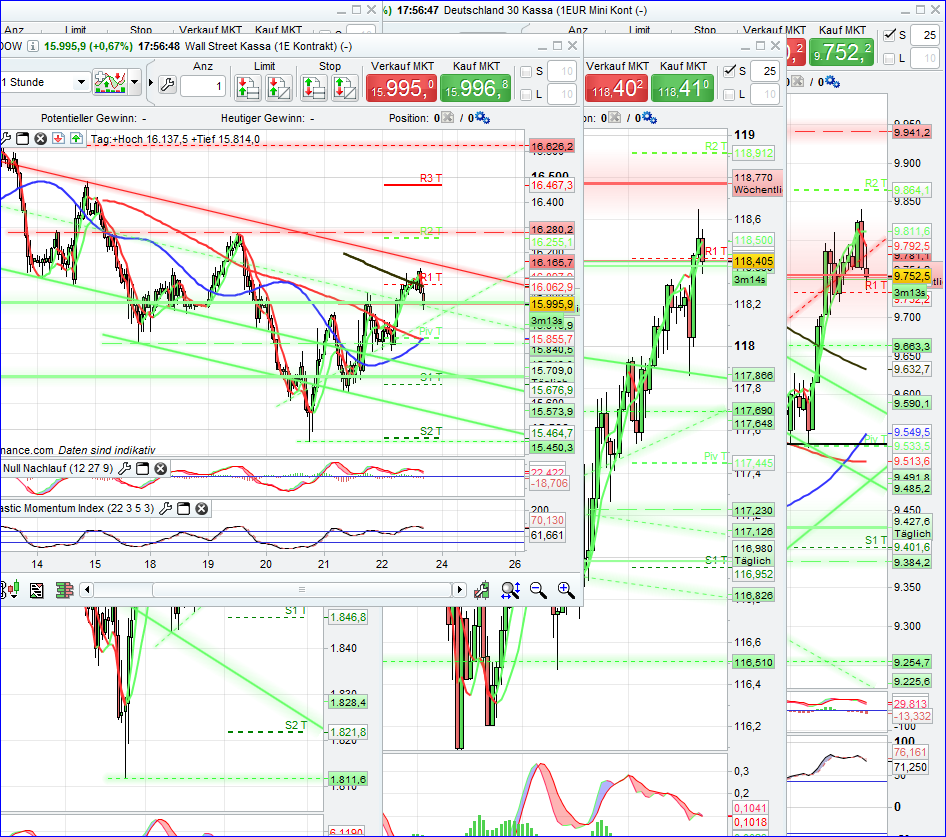Open gears settings in 118,40 window
This screenshot has width=946, height=837.
point(649,118)
